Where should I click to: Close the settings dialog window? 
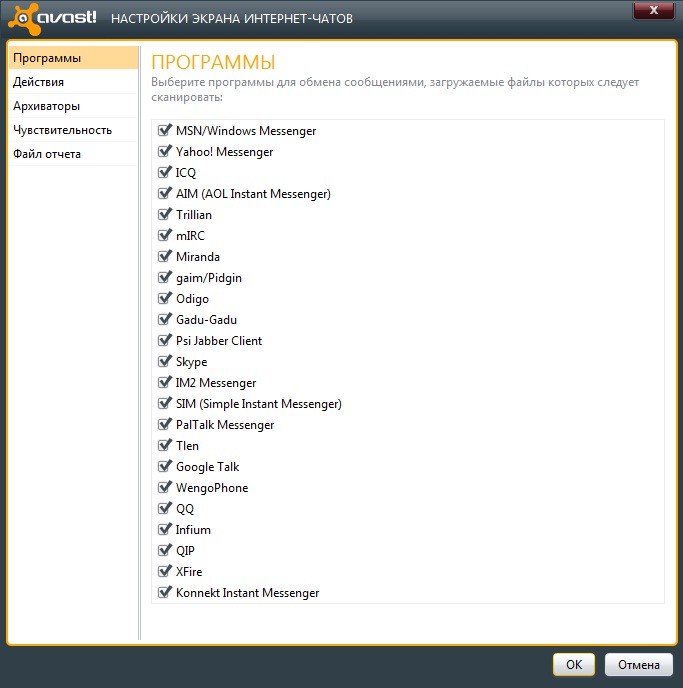(654, 11)
